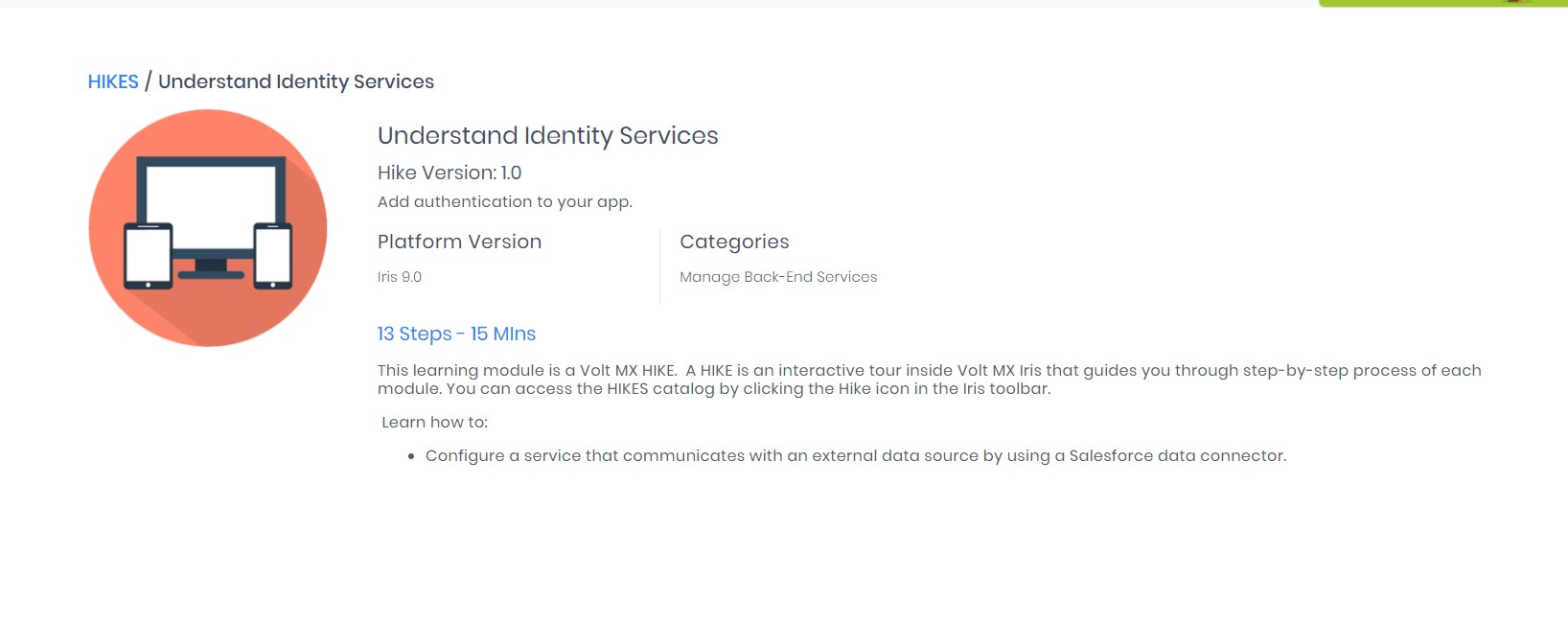Click the Platform Version label
This screenshot has width=1568, height=623.
pos(460,242)
